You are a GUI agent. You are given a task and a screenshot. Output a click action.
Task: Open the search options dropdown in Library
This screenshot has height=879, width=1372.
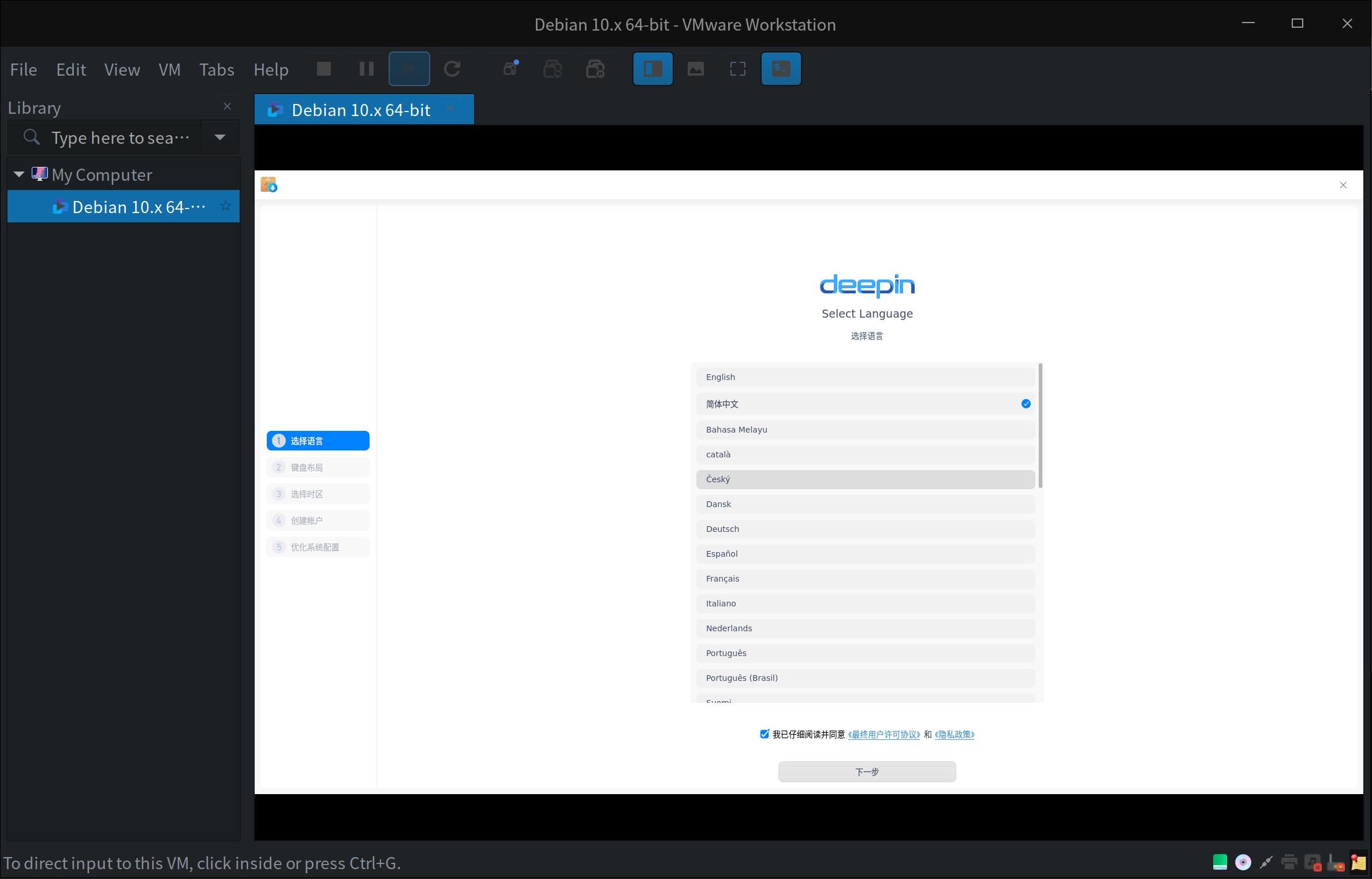click(x=219, y=137)
